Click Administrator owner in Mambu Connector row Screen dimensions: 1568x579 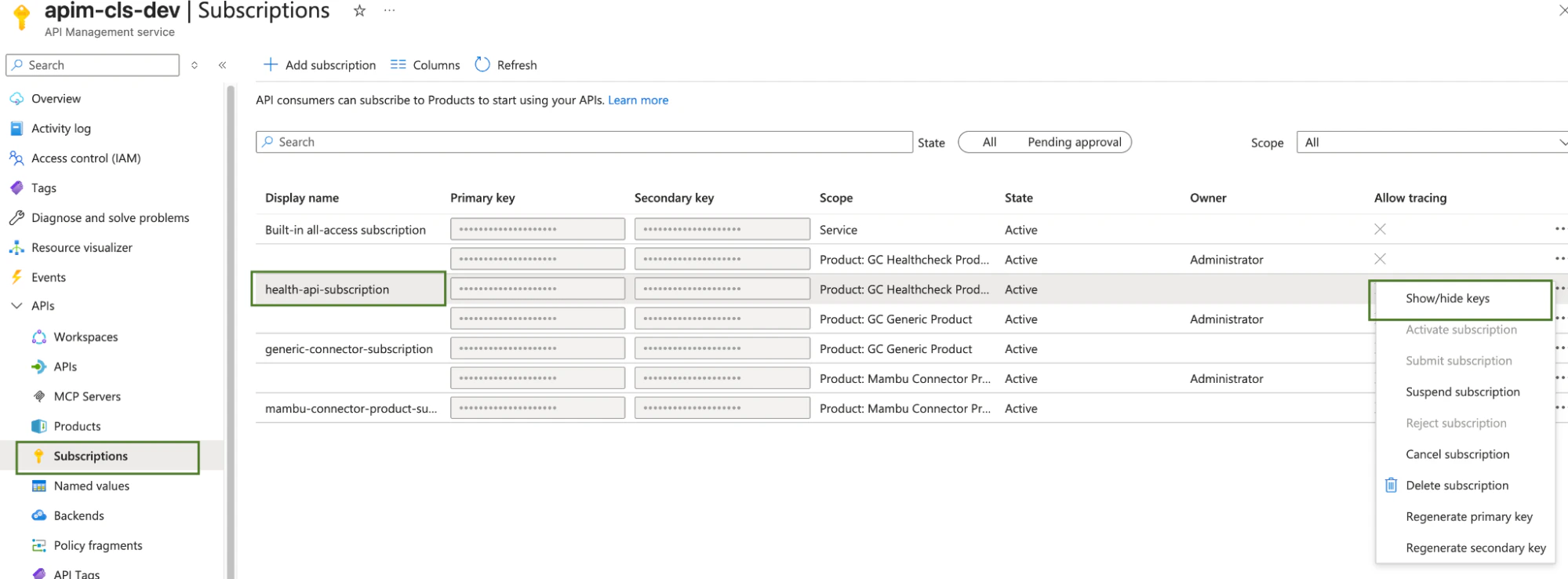coord(1226,379)
